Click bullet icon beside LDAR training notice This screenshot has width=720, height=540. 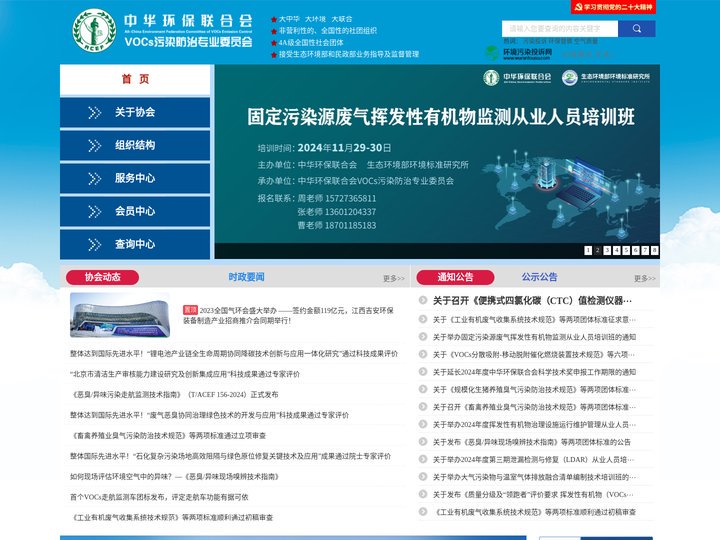tap(422, 459)
